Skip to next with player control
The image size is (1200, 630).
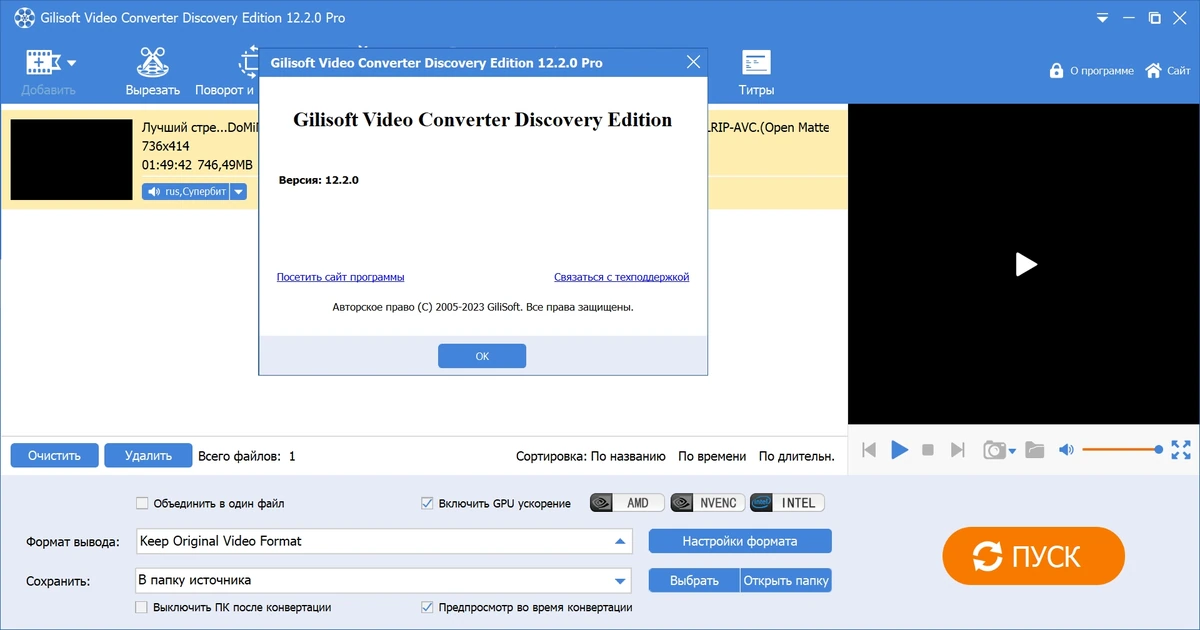click(x=957, y=450)
